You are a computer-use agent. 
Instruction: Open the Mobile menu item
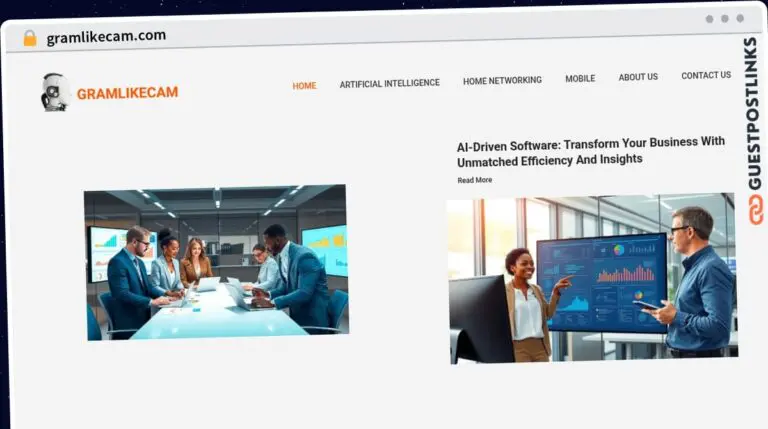point(580,78)
